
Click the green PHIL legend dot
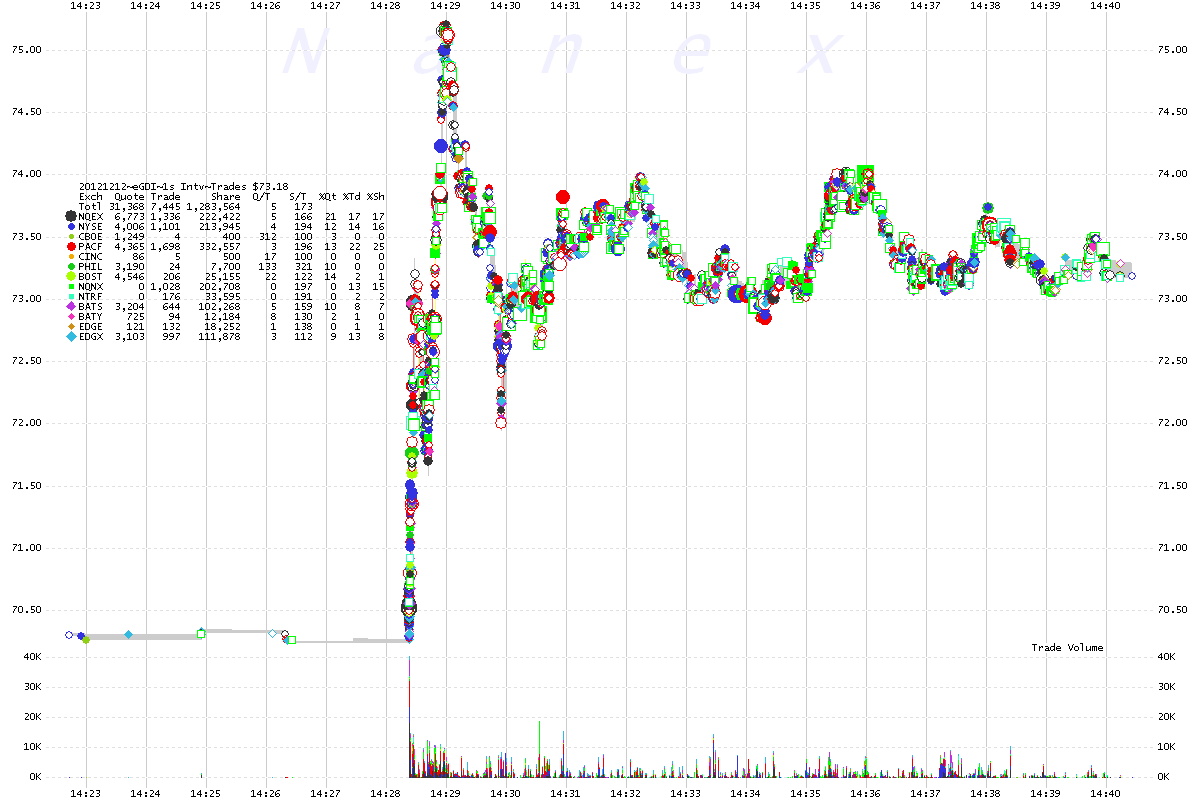(70, 266)
